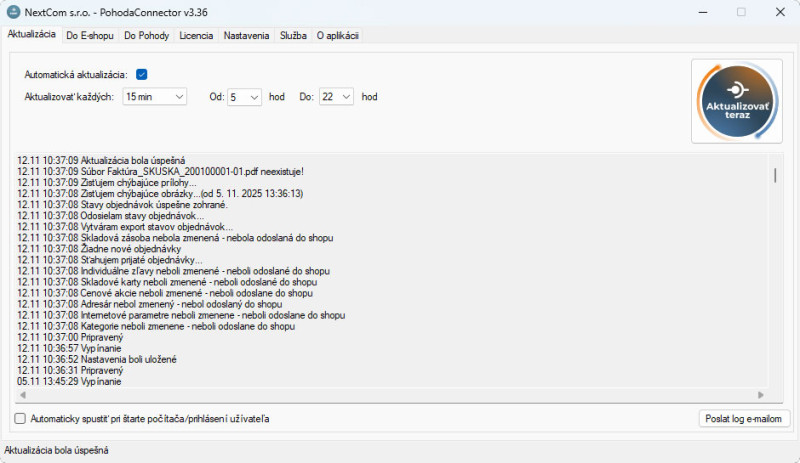Go to the Nastavenia tab

tap(246, 36)
